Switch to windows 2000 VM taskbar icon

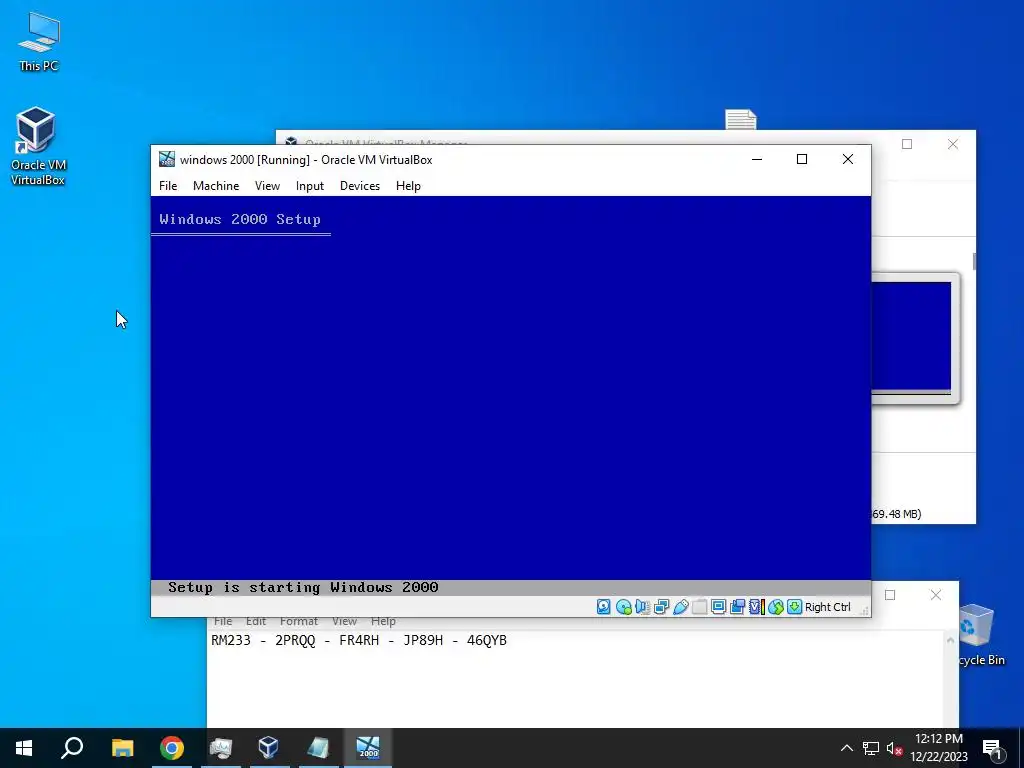click(x=368, y=748)
